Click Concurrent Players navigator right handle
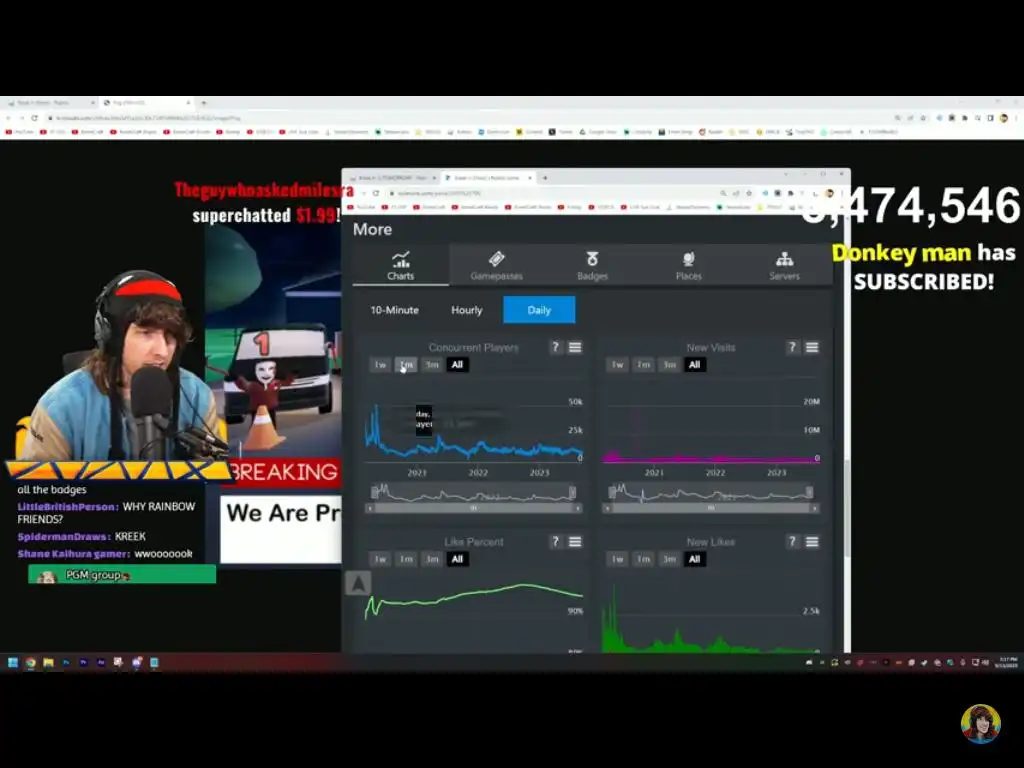This screenshot has width=1024, height=768. pos(572,492)
